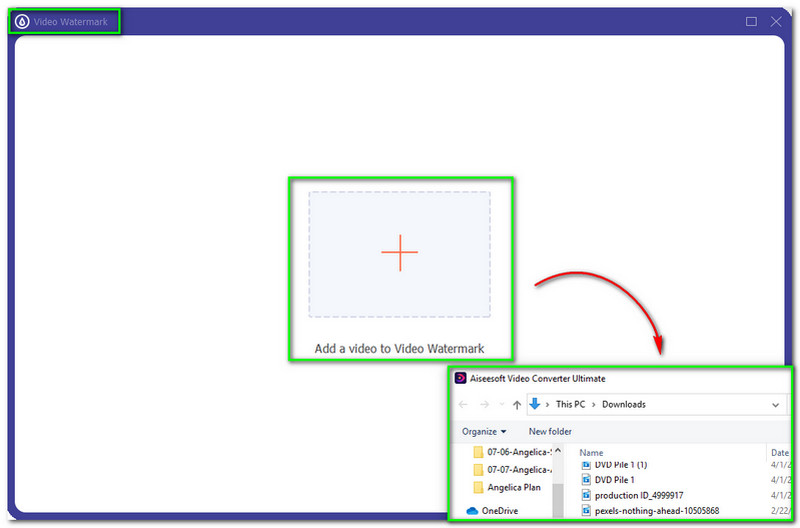Screen dimensions: 800x528
Task: Click the New folder button
Action: pos(549,432)
